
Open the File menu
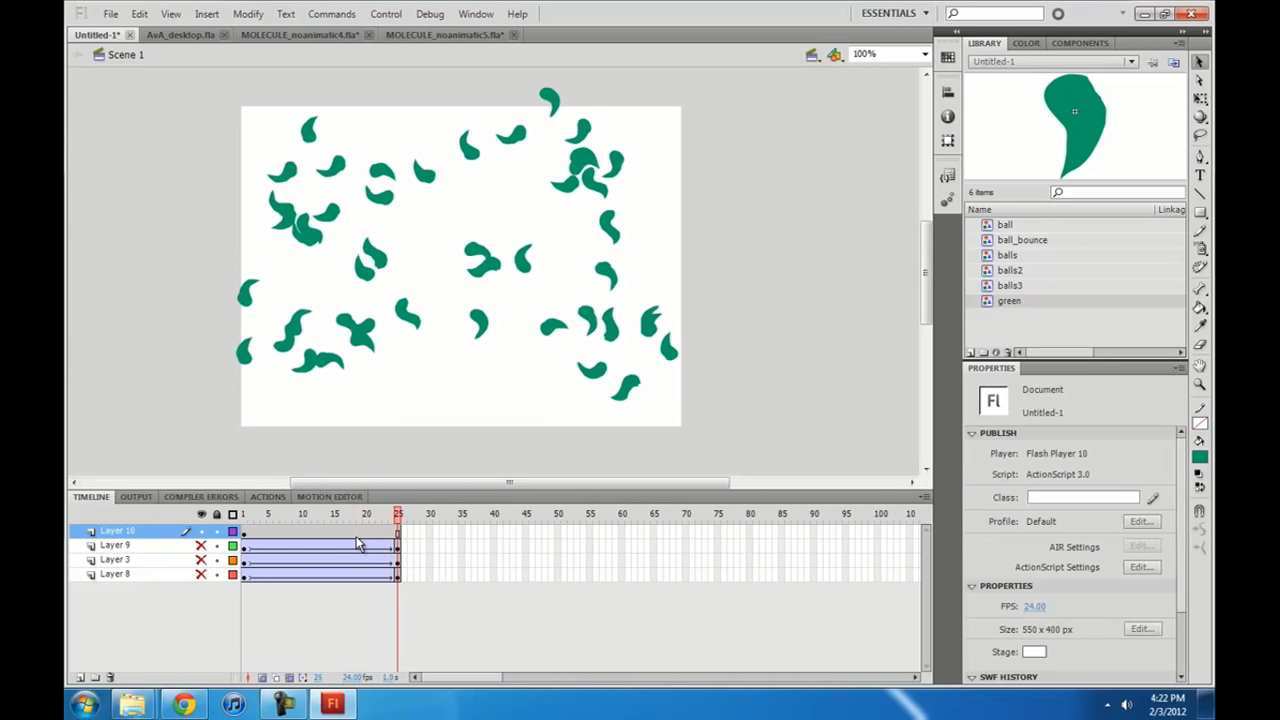[111, 14]
